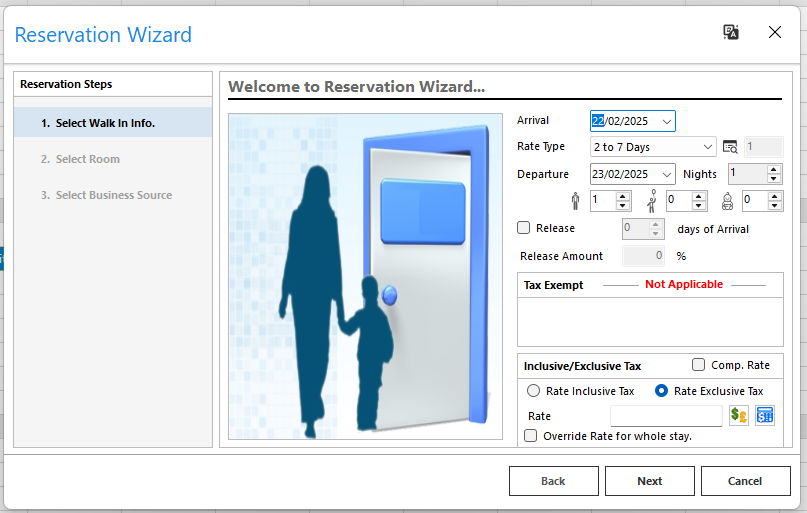Click the child guest icon
The image size is (807, 513).
[652, 201]
